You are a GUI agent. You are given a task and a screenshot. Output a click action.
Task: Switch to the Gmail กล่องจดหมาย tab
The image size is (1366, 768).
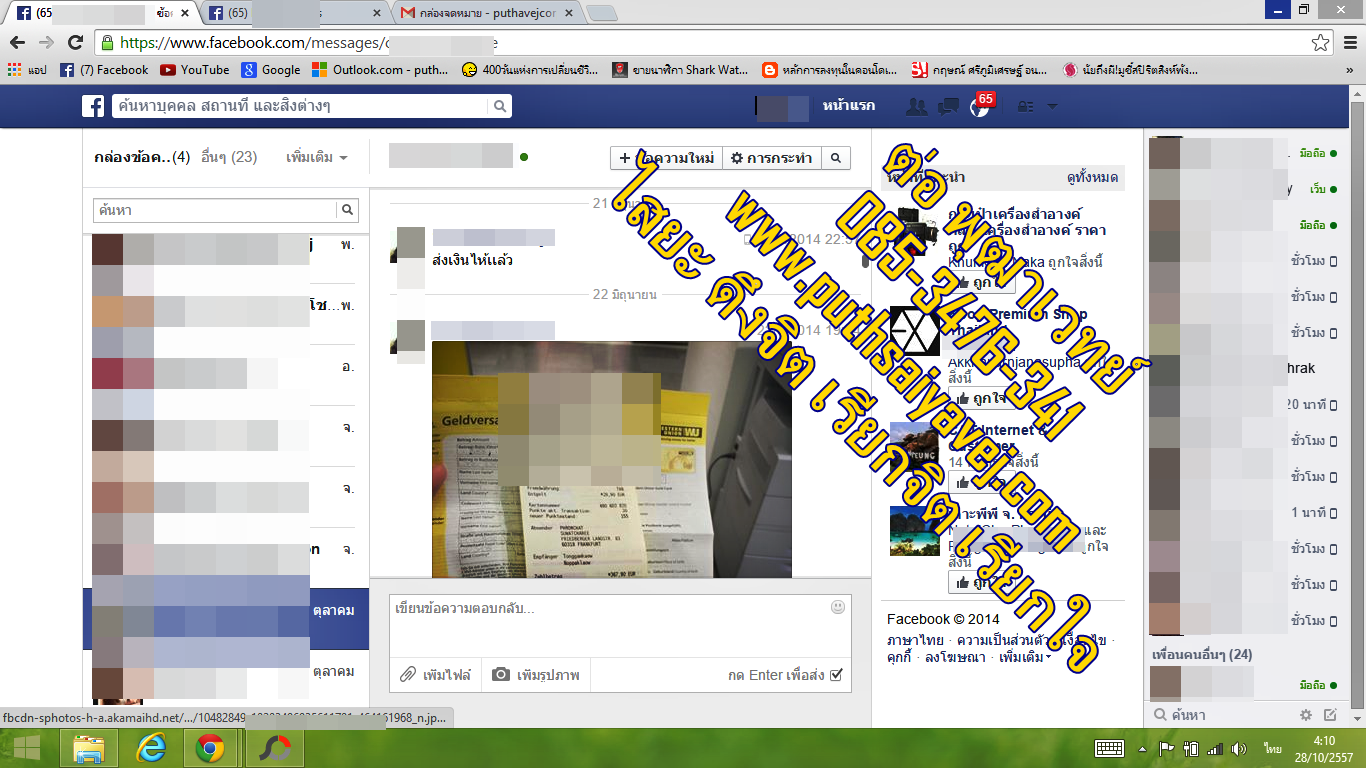pyautogui.click(x=486, y=13)
